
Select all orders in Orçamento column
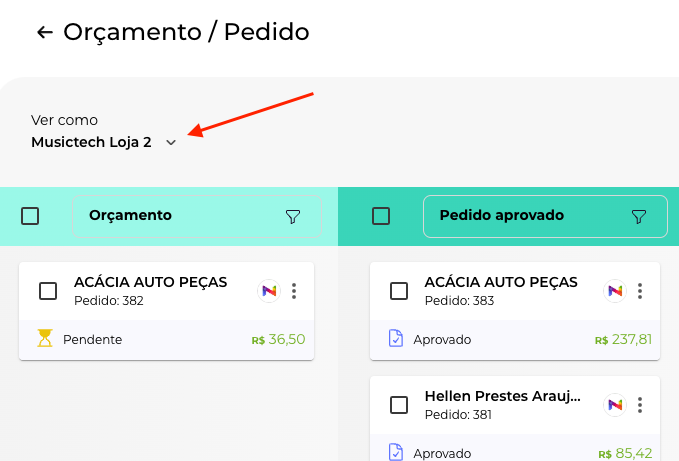coord(30,216)
